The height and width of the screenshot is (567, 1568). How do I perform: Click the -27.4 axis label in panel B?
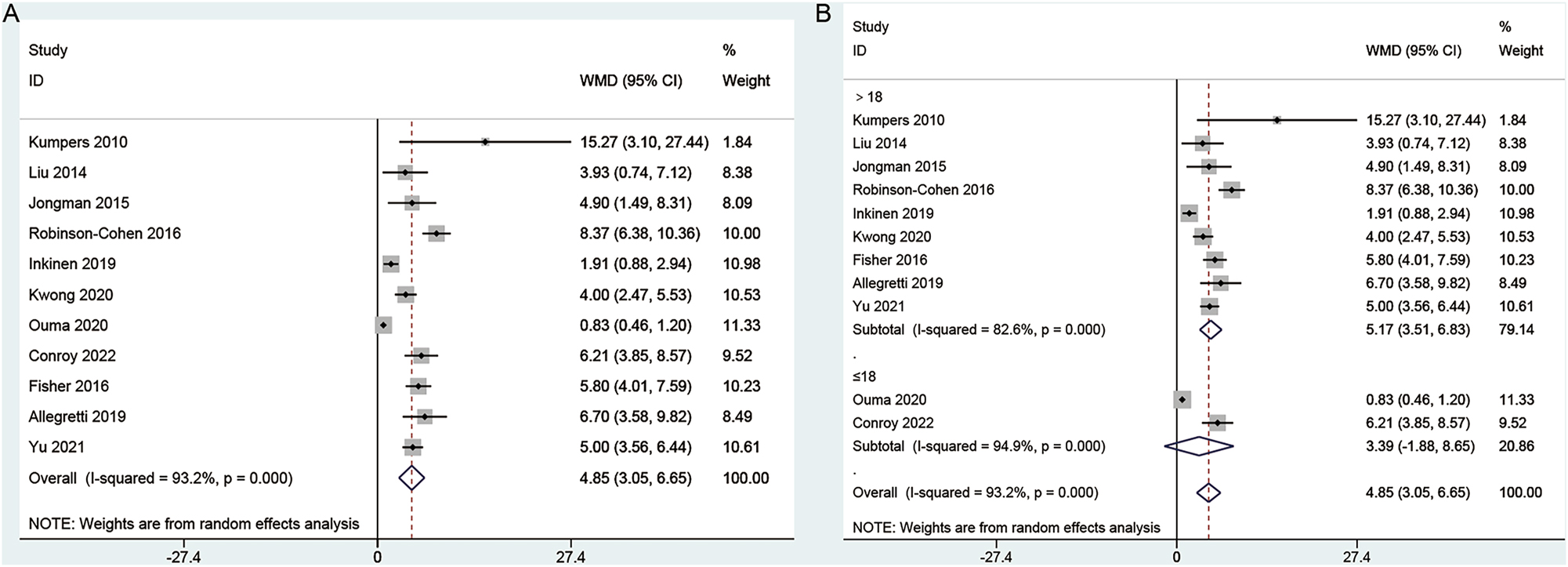tap(996, 557)
